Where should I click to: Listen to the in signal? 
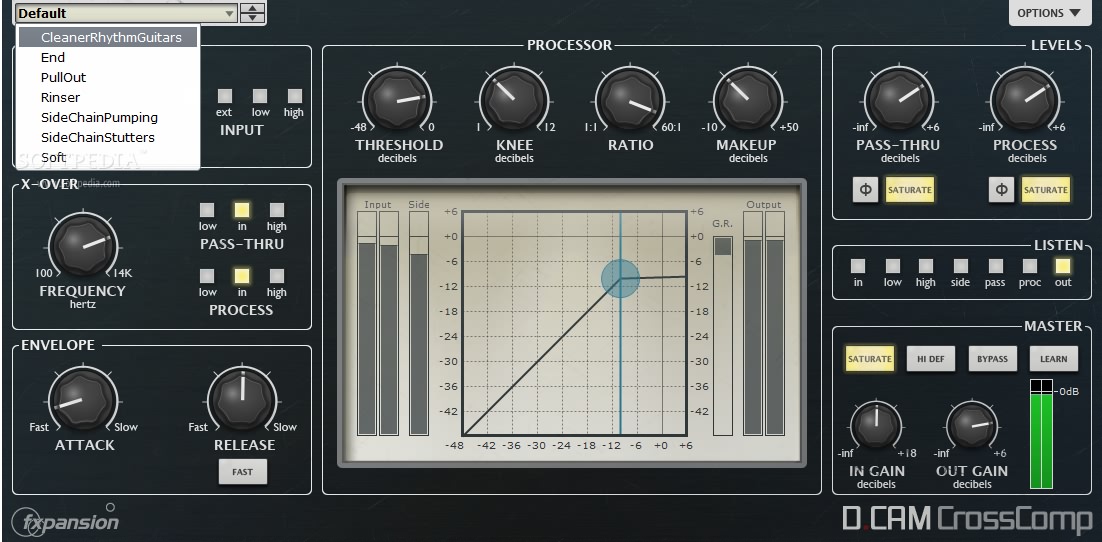[858, 266]
